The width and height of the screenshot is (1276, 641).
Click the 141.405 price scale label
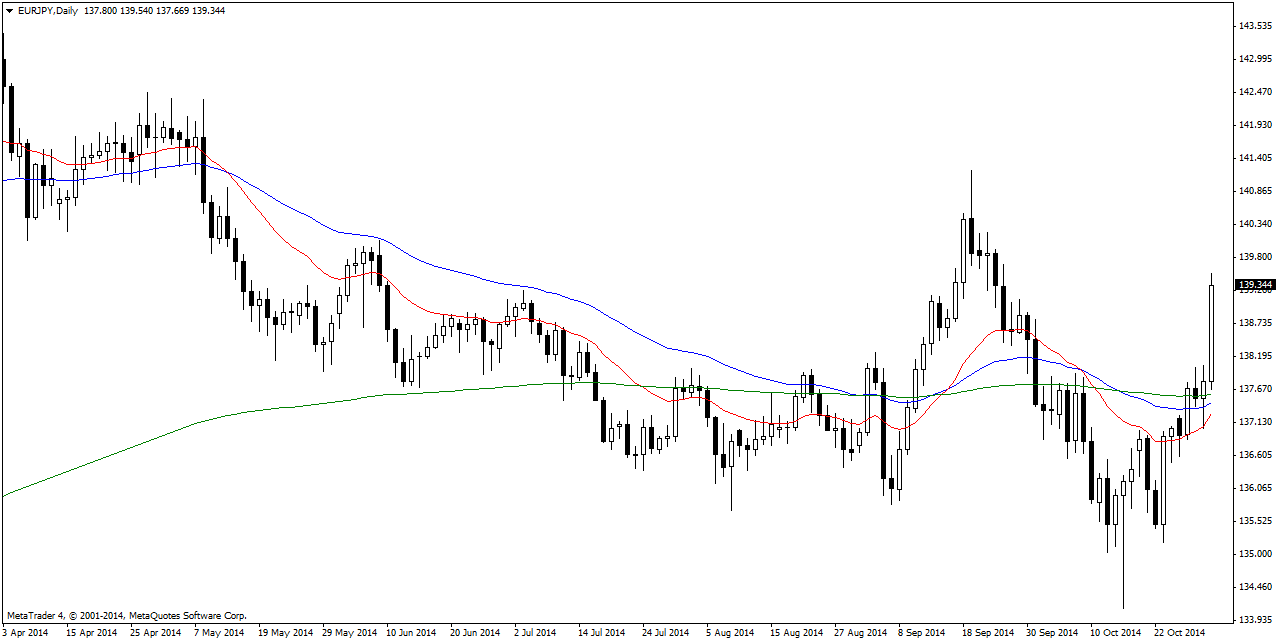(1255, 158)
